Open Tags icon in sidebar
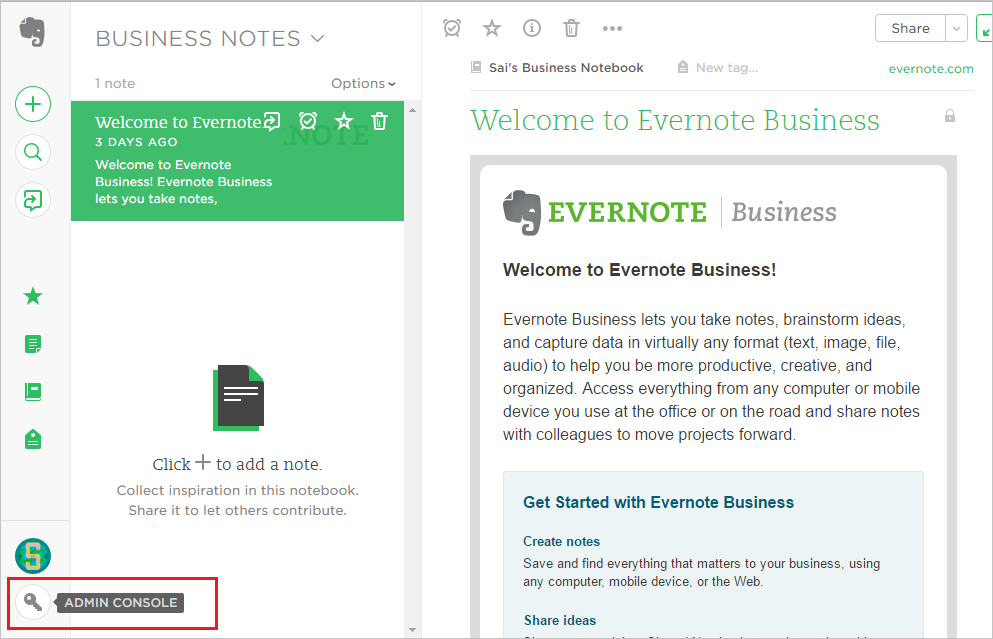The image size is (993, 639). pyautogui.click(x=33, y=439)
